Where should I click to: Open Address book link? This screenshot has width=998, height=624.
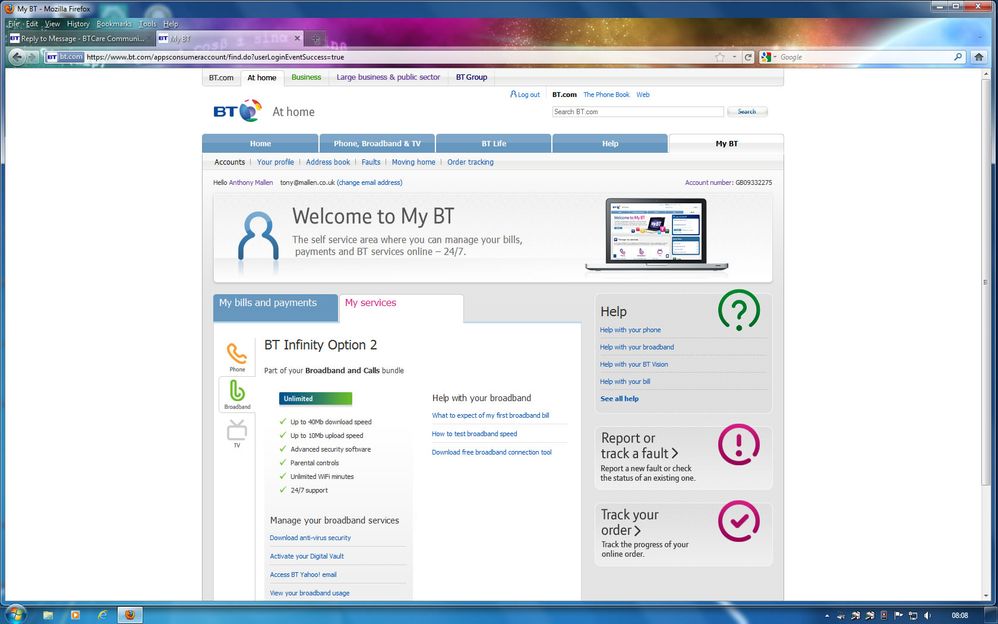(x=328, y=162)
